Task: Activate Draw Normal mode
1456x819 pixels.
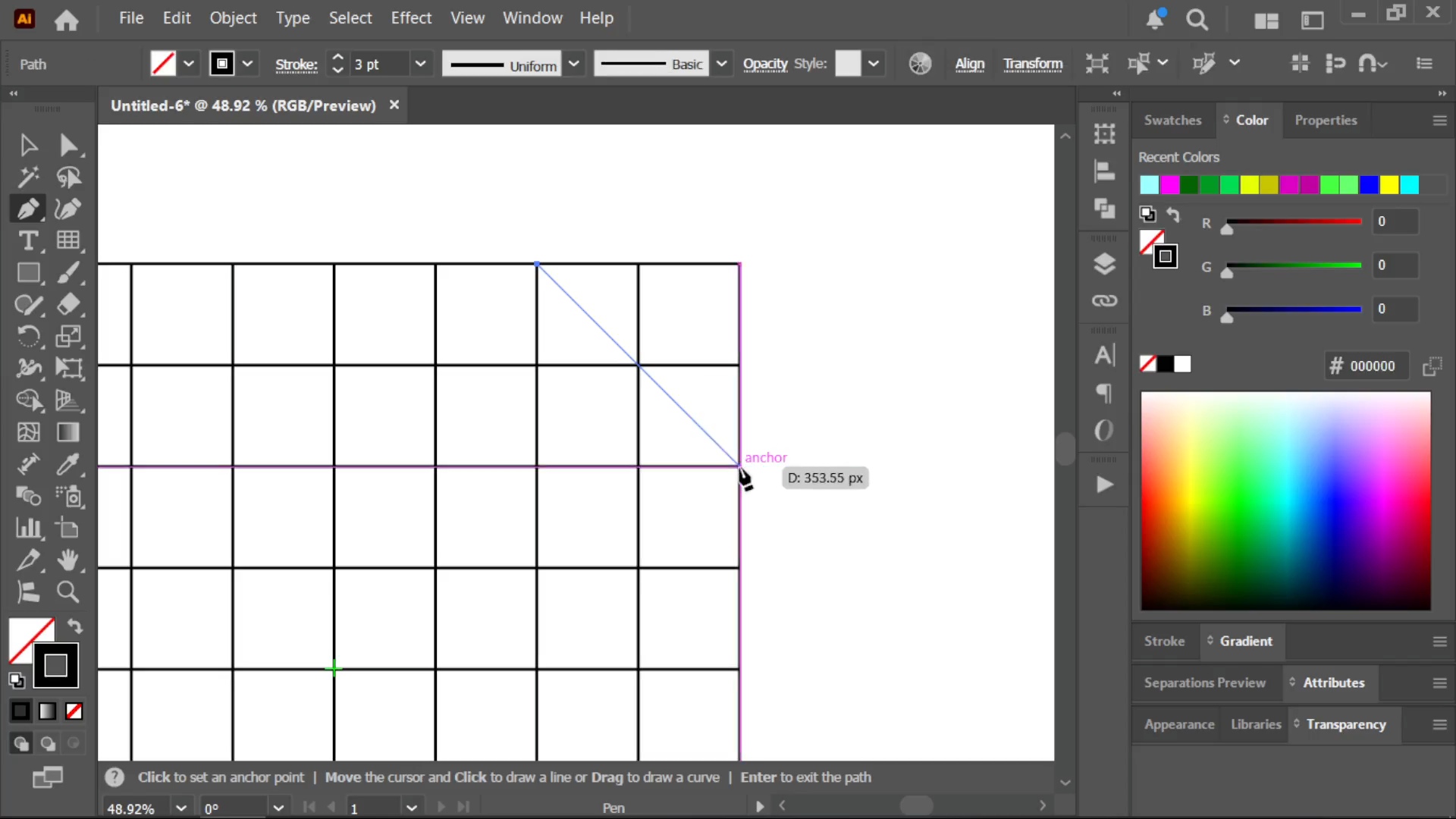Action: [x=20, y=744]
